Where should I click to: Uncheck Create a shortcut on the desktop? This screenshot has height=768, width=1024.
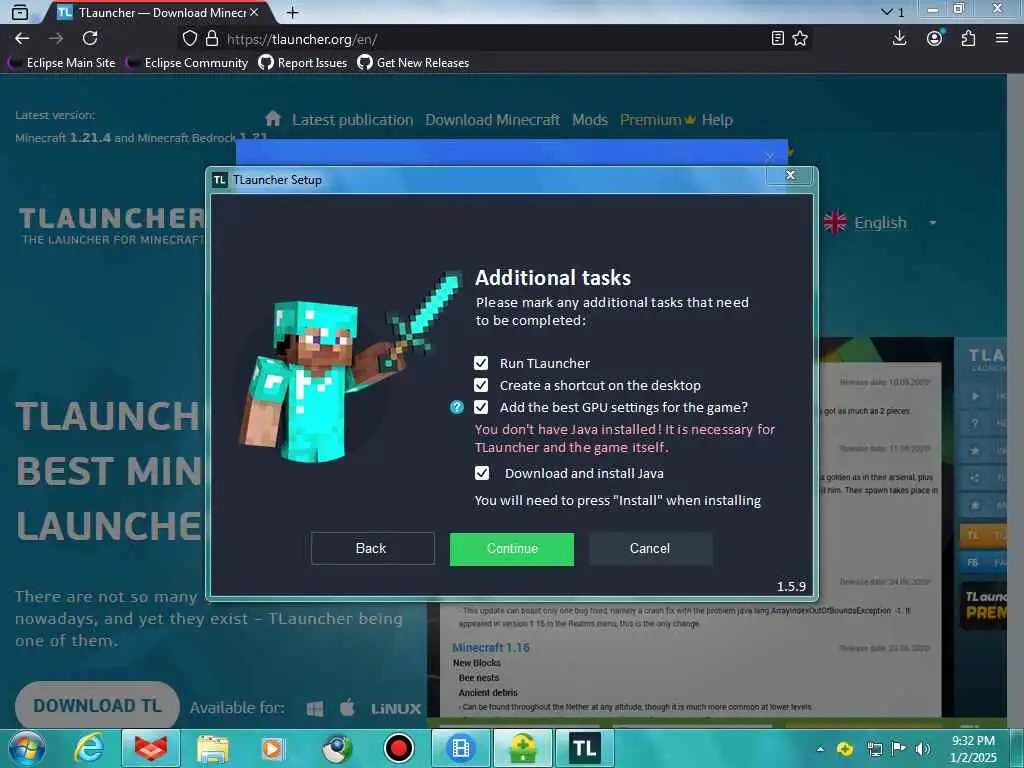[481, 385]
